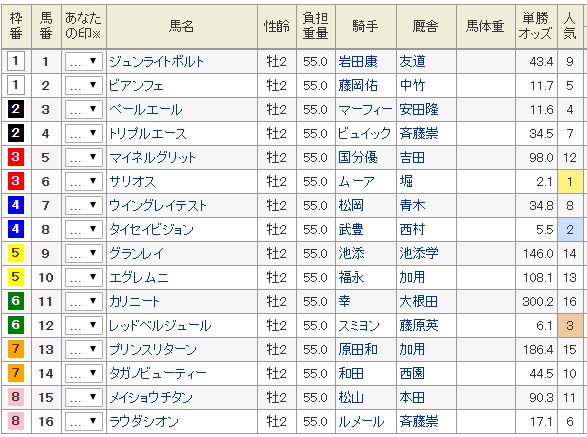Open horse name link サリオス
This screenshot has height=437, width=587.
point(132,182)
